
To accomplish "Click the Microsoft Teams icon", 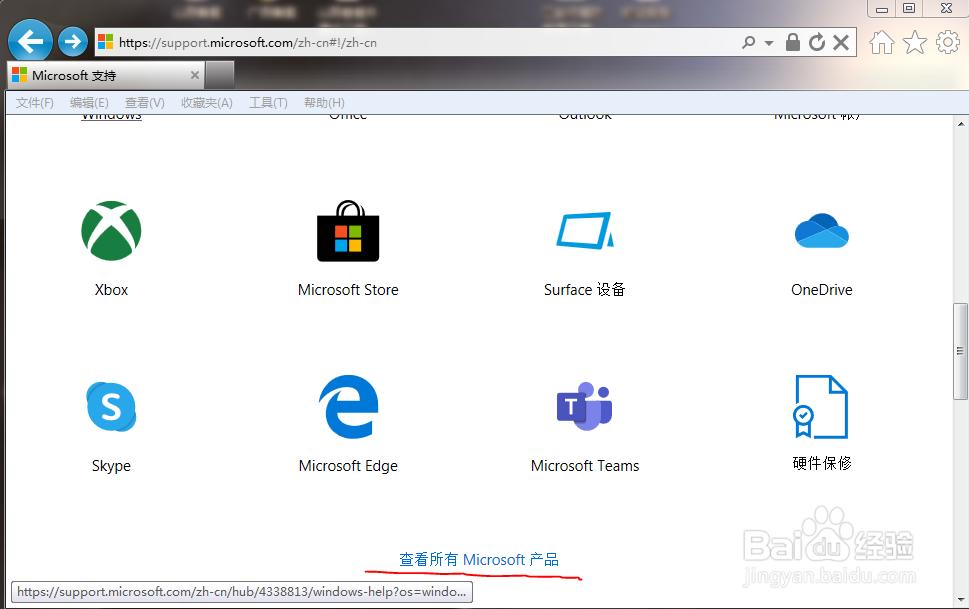I will point(585,407).
